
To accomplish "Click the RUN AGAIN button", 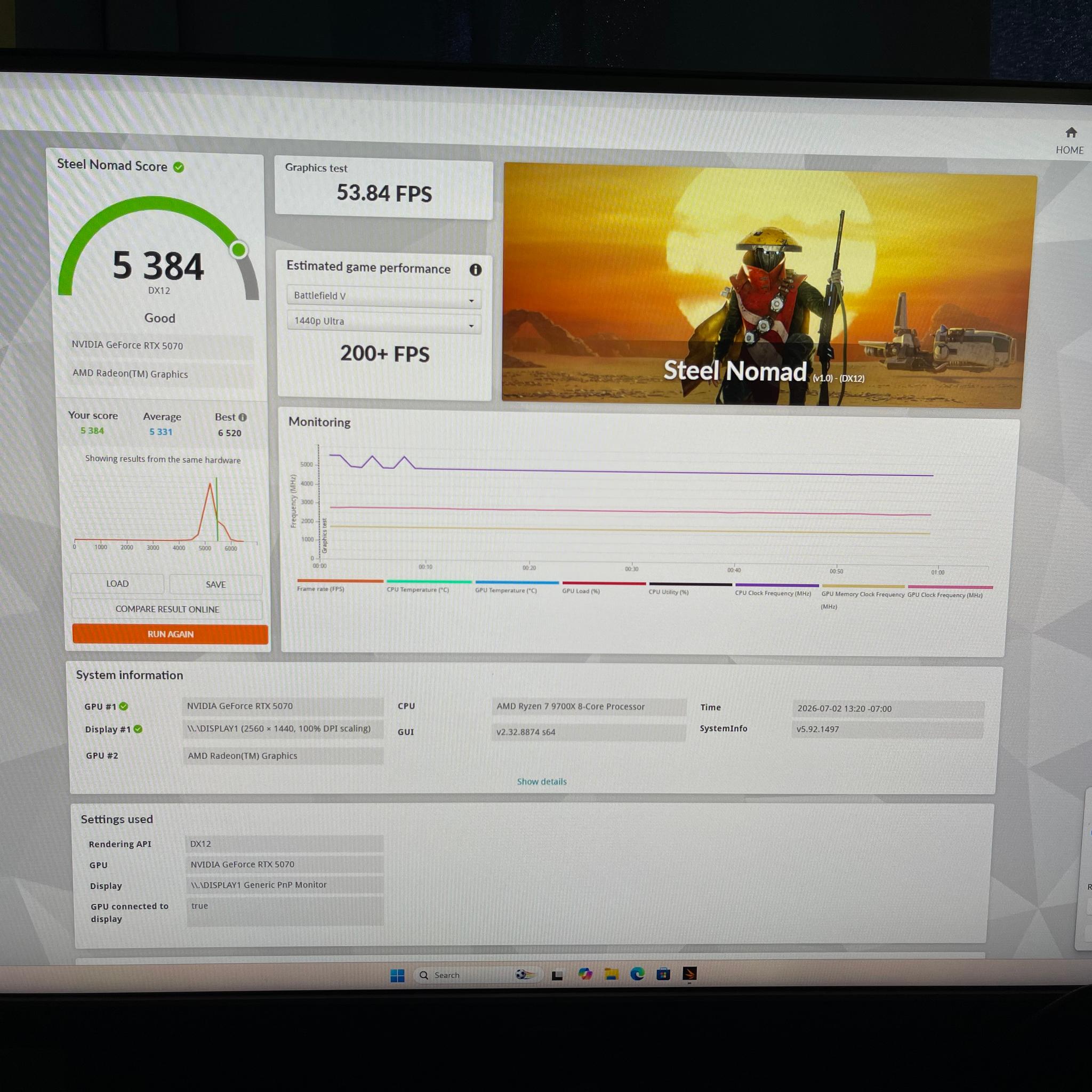I will pos(170,634).
